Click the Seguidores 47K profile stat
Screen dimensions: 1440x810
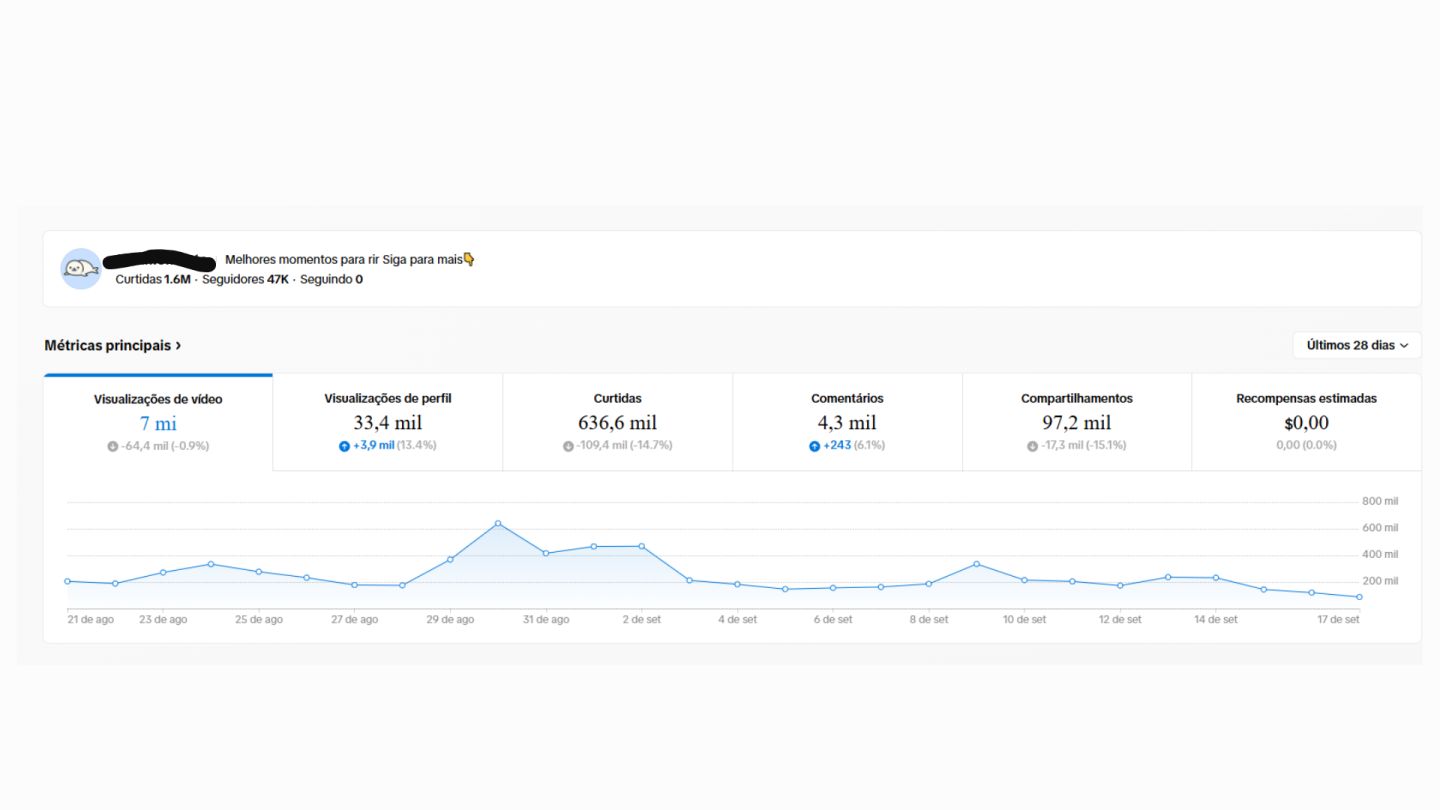[246, 279]
